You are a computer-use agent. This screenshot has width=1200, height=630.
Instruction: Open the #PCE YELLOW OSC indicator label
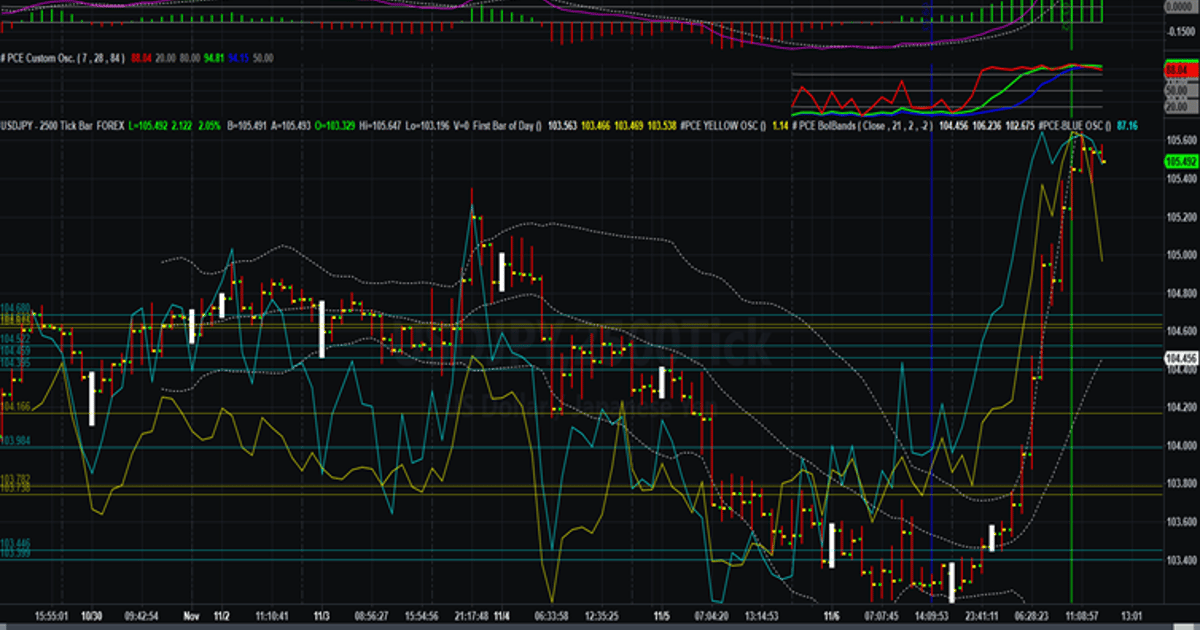(x=721, y=125)
